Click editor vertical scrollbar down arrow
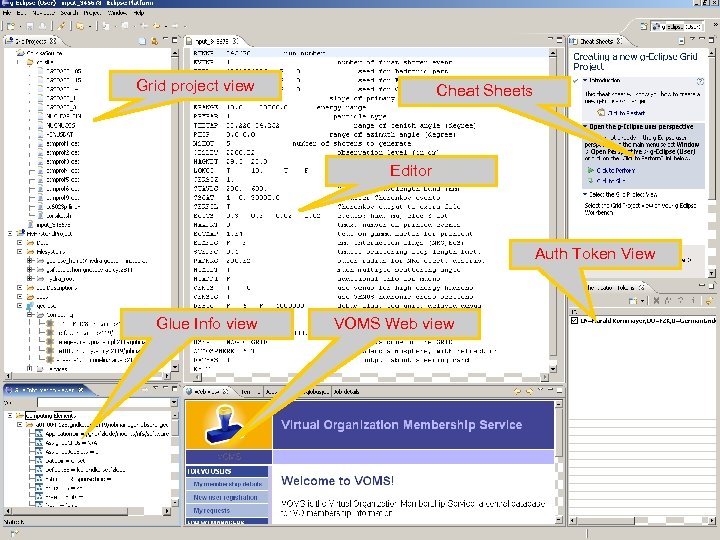Viewport: 720px width, 540px height. 553,368
